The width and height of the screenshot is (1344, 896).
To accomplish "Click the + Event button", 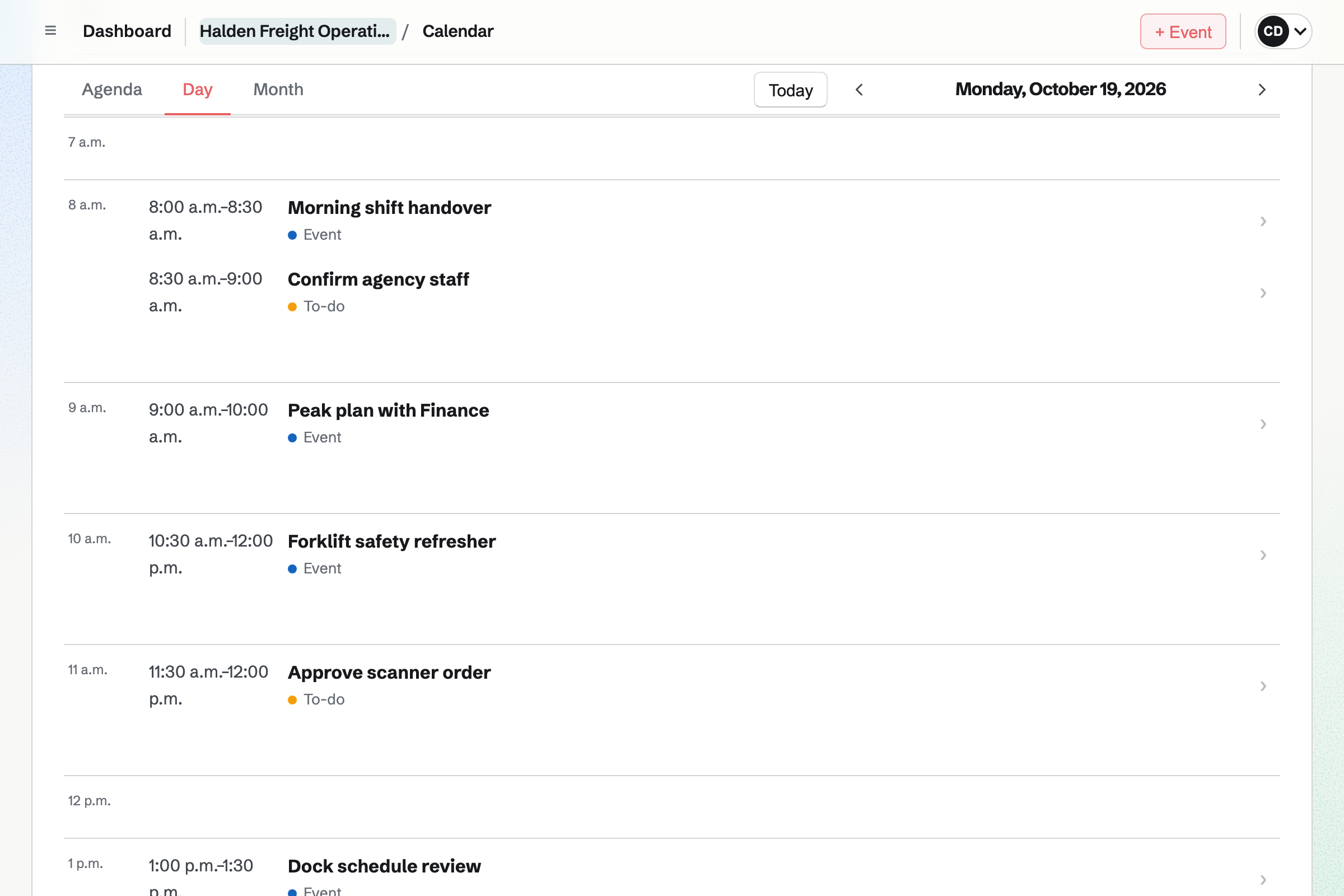I will pyautogui.click(x=1183, y=31).
